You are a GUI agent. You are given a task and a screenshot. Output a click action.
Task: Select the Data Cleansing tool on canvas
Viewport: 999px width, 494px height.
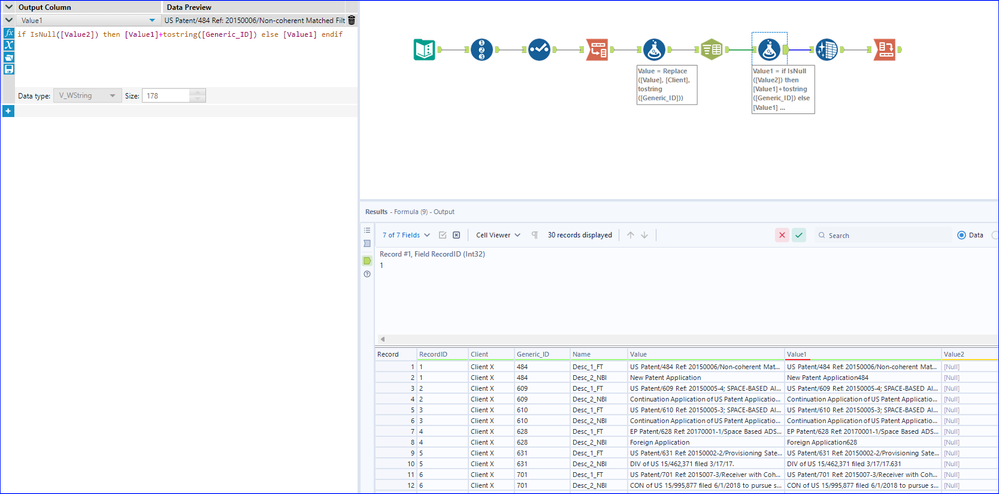coord(826,50)
